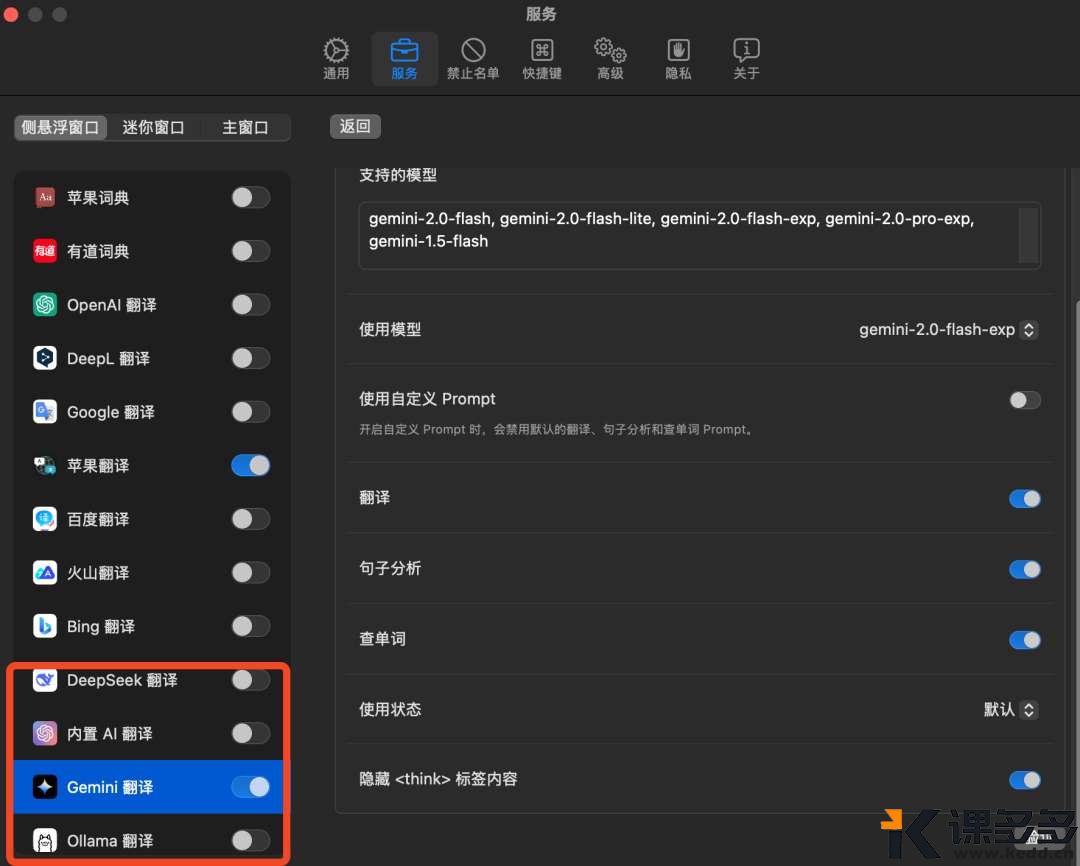Turn off the 翻译 feature switch

point(1025,499)
